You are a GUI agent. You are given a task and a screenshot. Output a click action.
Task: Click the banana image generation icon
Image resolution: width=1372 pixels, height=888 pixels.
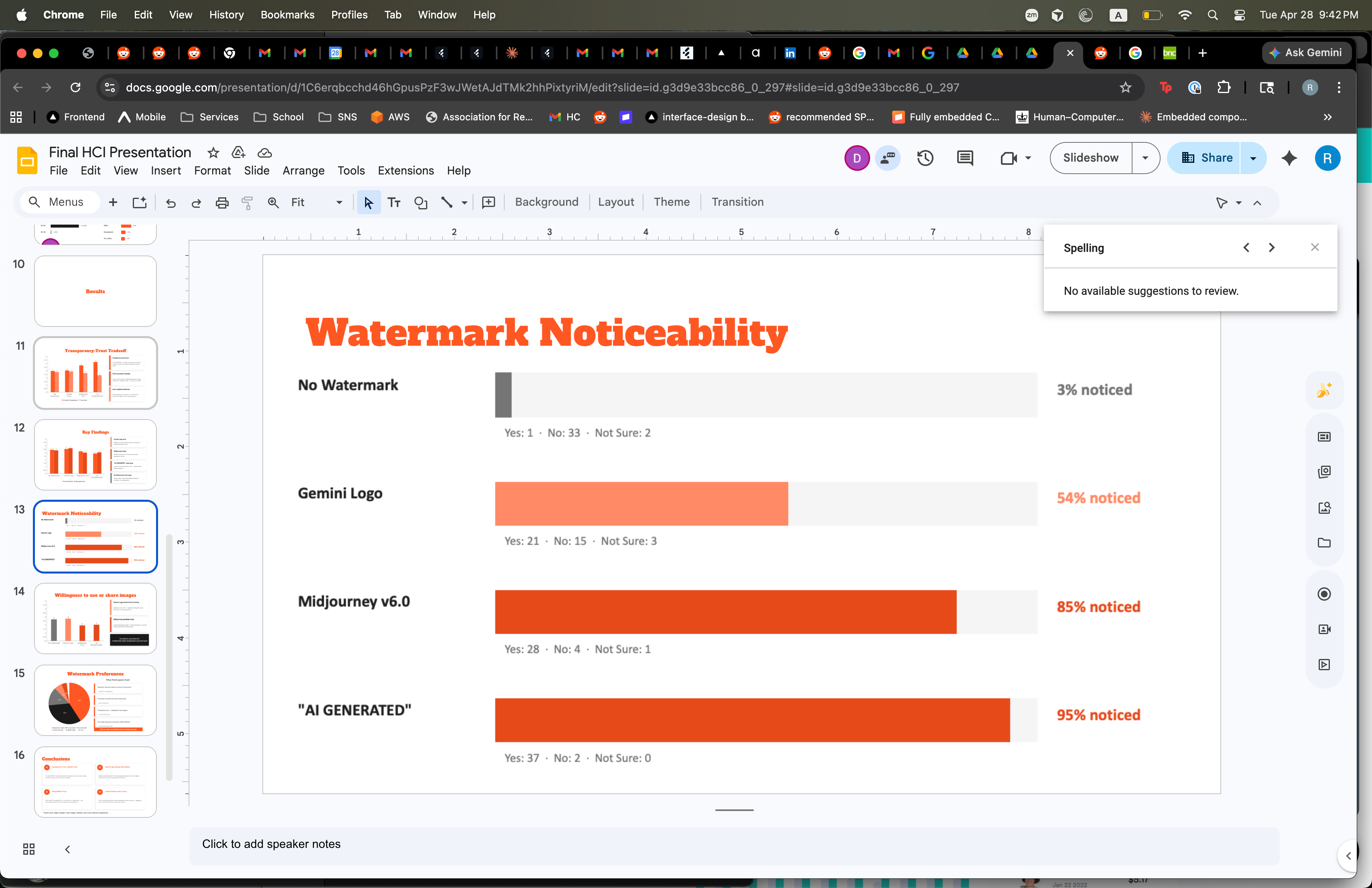pyautogui.click(x=1324, y=390)
